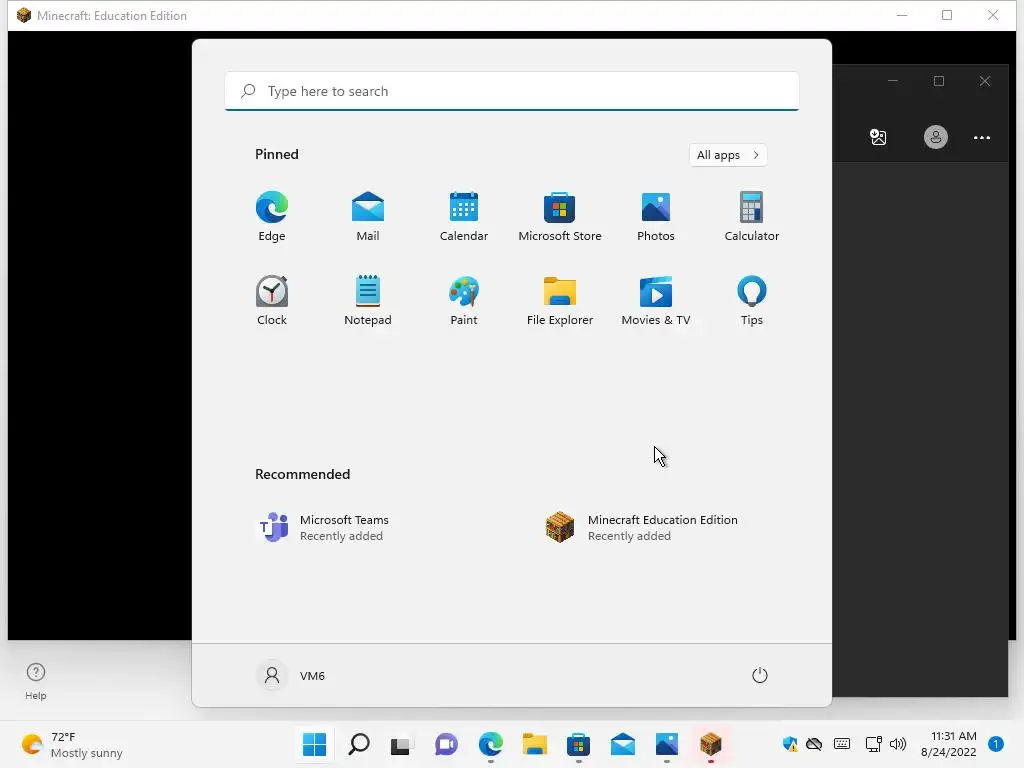Open network status tray icon
The width and height of the screenshot is (1024, 768).
point(873,744)
